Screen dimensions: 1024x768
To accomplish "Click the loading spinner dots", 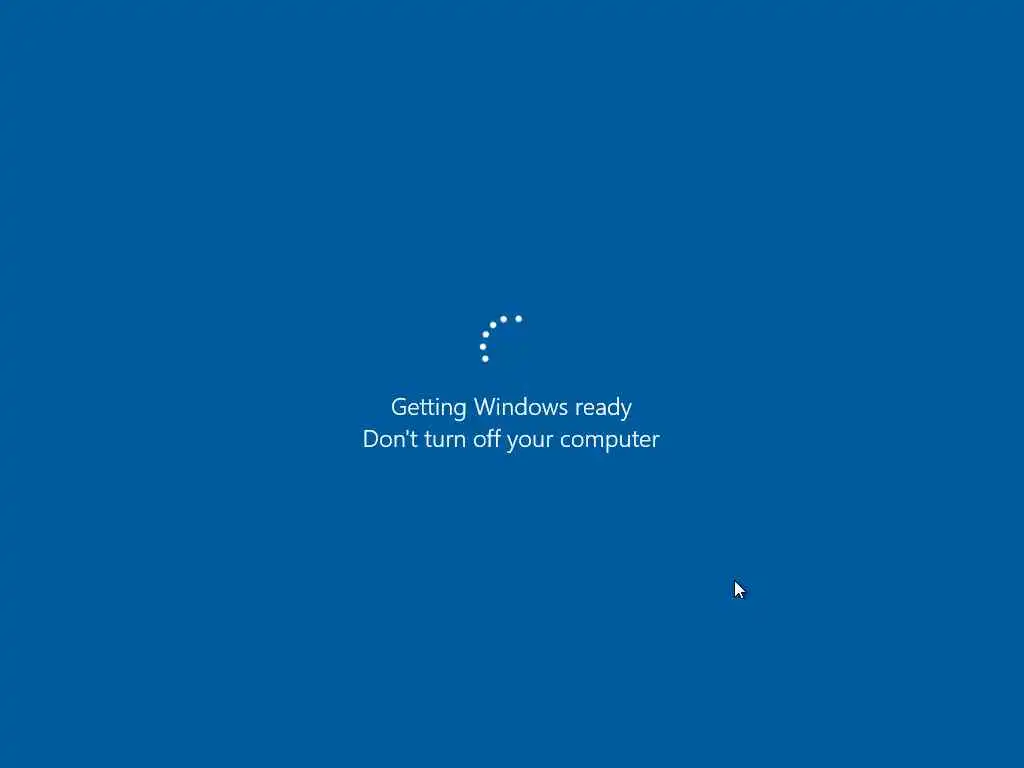I will [x=501, y=339].
